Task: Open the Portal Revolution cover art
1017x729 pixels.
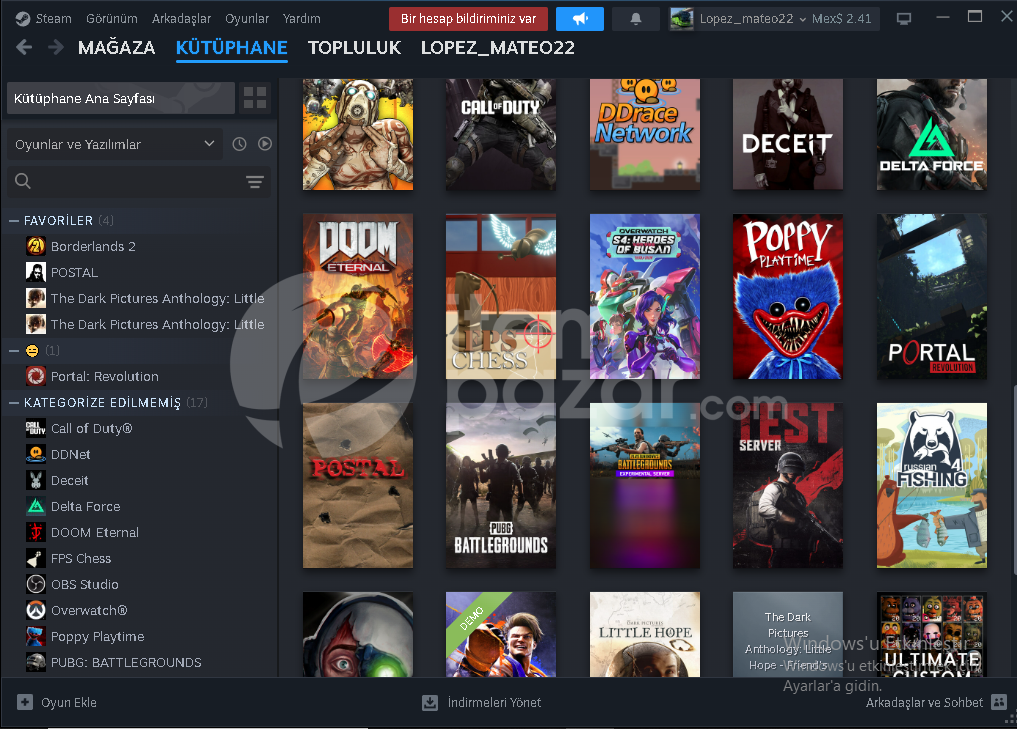Action: coord(931,296)
